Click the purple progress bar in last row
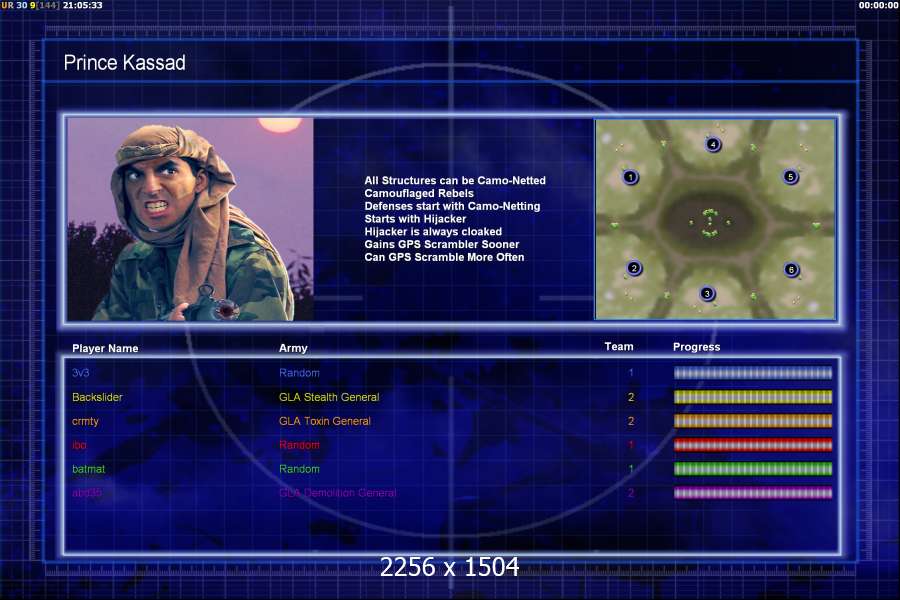 (x=752, y=493)
